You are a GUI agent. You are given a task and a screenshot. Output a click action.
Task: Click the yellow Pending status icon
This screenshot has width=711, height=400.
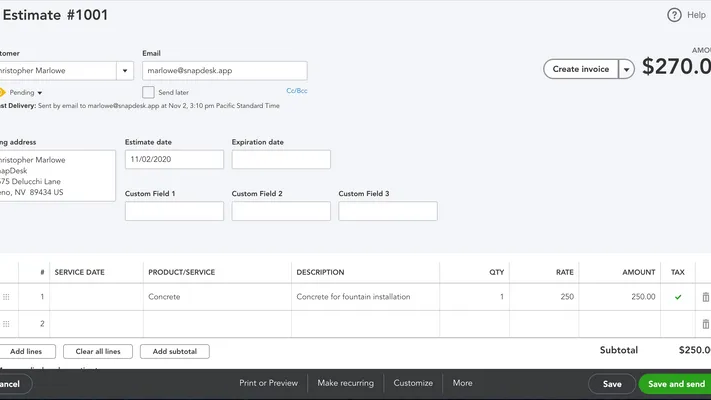coord(3,92)
